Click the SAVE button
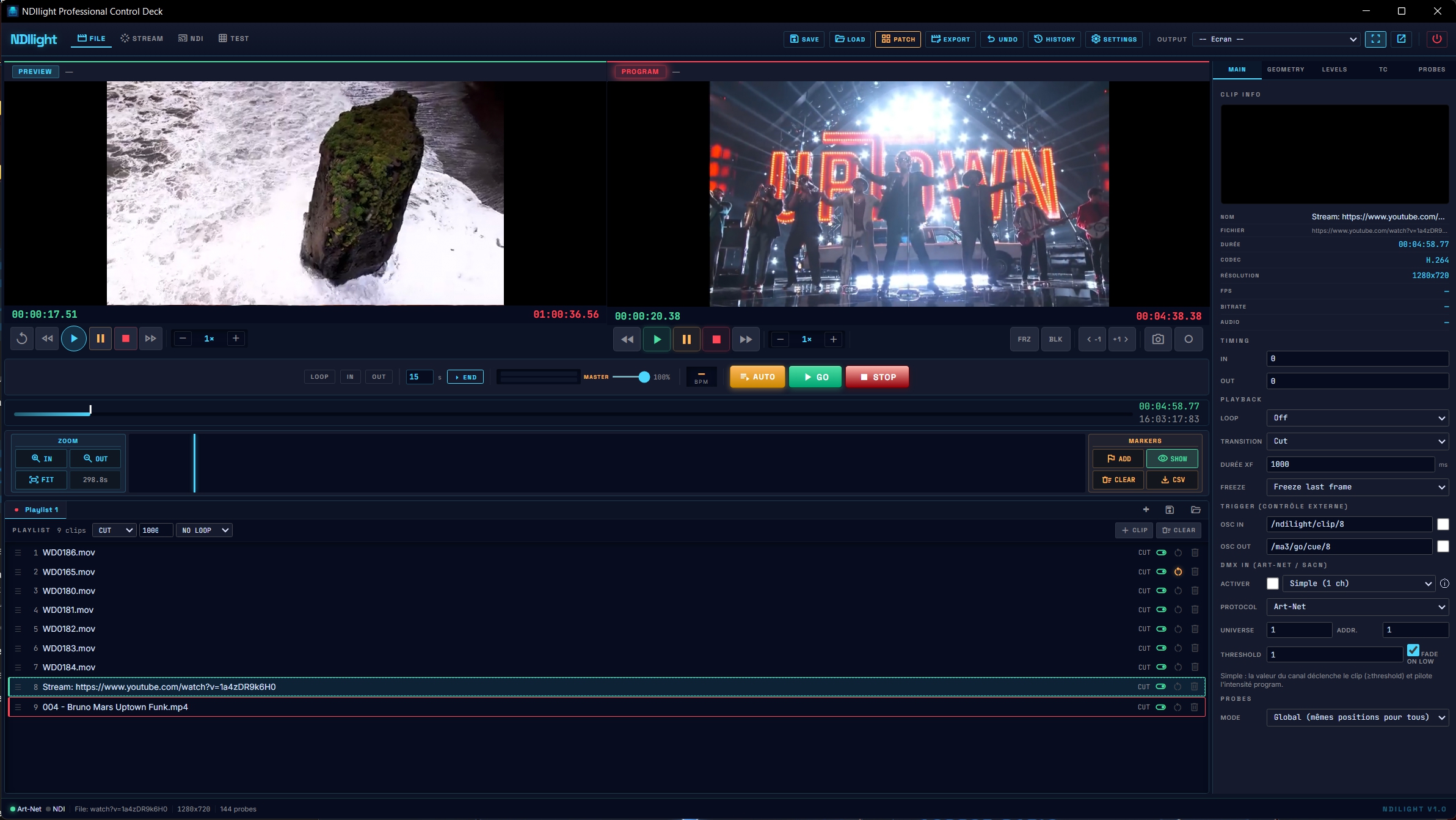Screen dimensions: 1456x820 pos(804,39)
